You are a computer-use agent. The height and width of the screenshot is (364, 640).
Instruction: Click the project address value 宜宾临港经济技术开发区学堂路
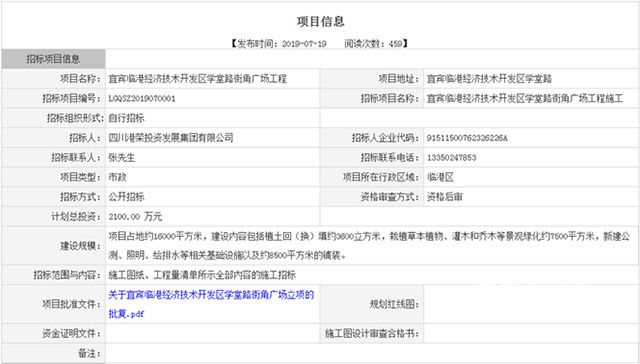pos(489,78)
